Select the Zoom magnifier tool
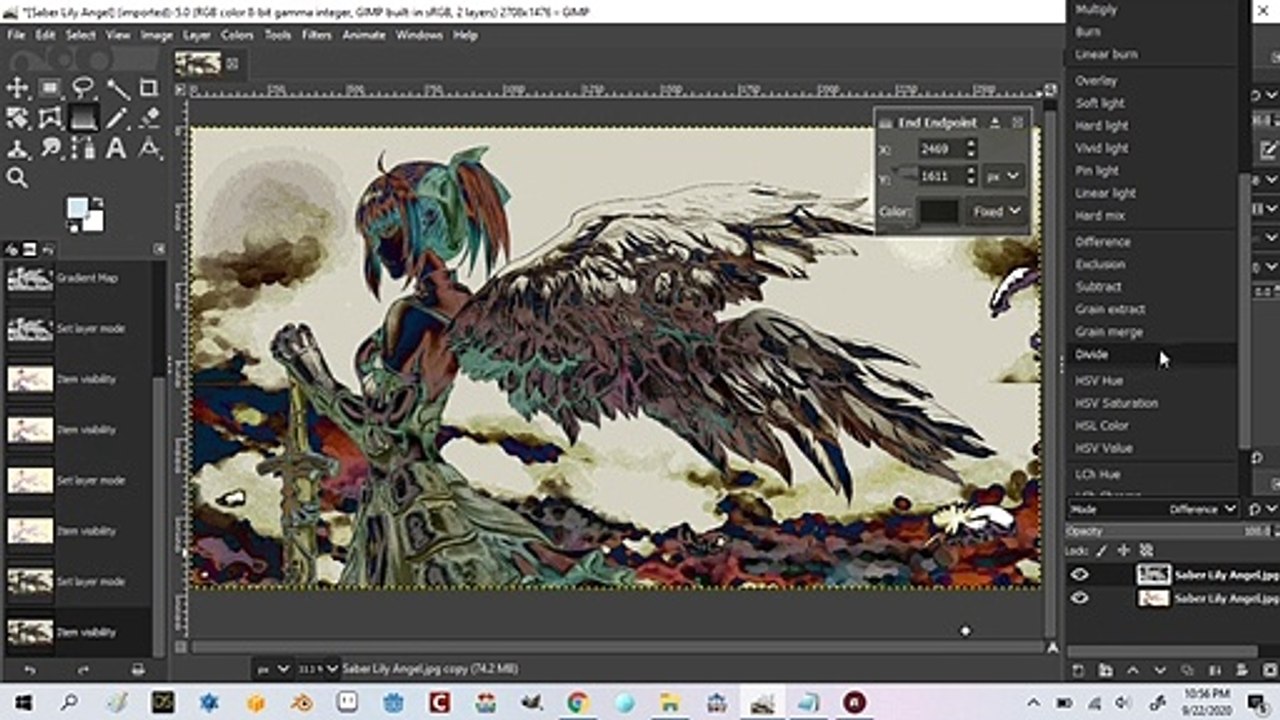The height and width of the screenshot is (720, 1280). (x=17, y=179)
